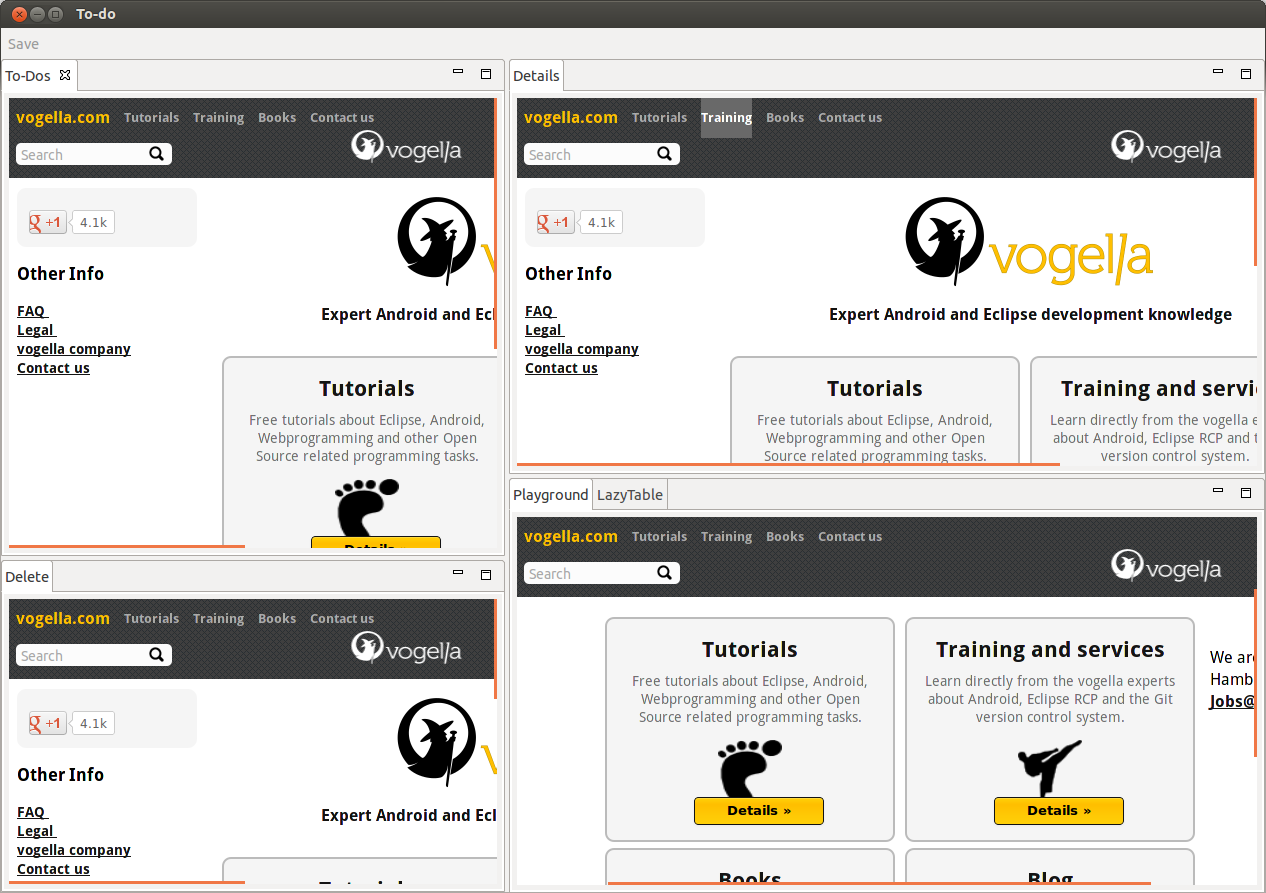
Task: Open vogella company link in Delete panel
Action: (x=74, y=850)
